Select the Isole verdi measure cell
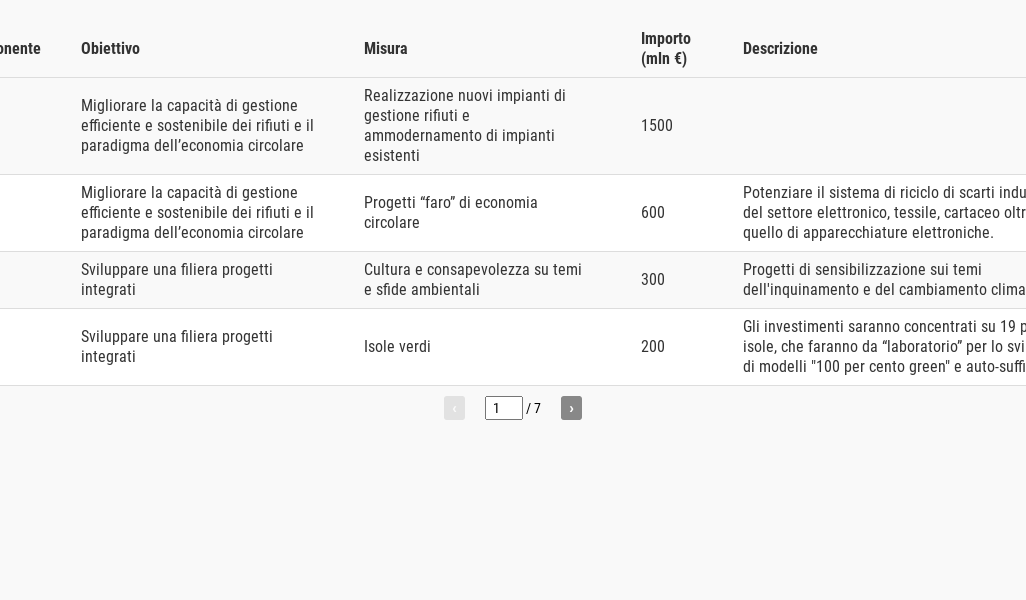 click(x=397, y=347)
